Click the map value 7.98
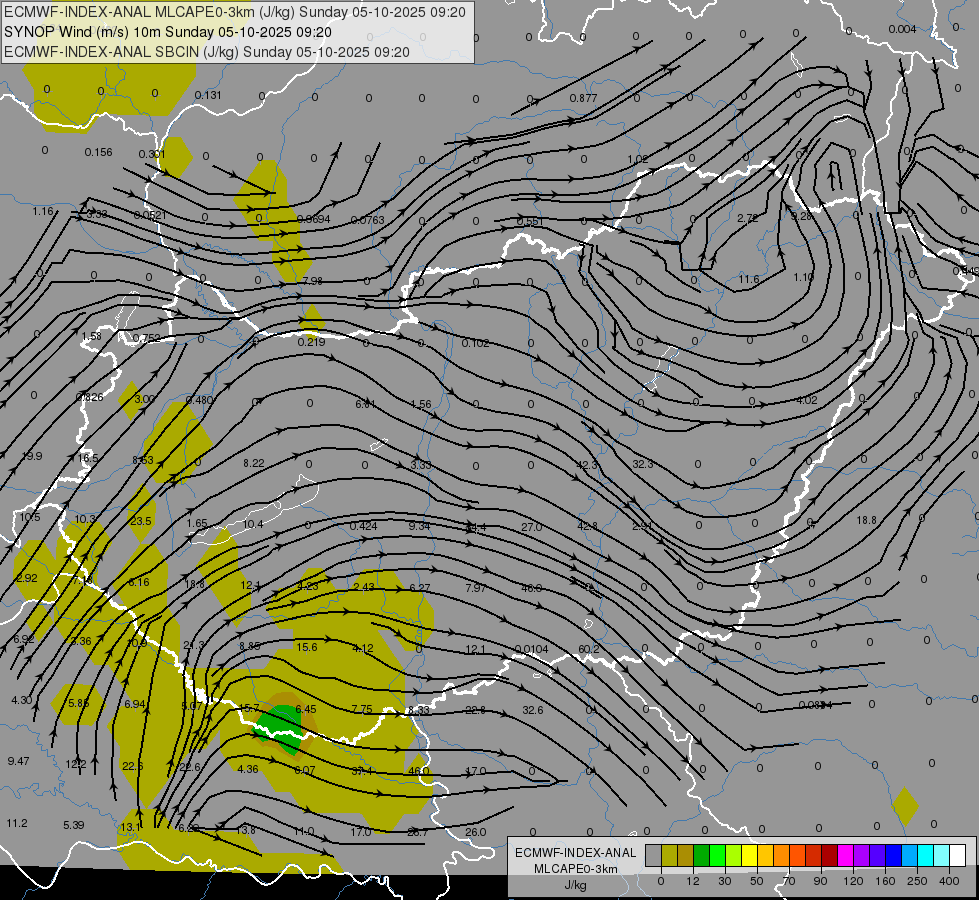This screenshot has width=979, height=900. click(312, 280)
